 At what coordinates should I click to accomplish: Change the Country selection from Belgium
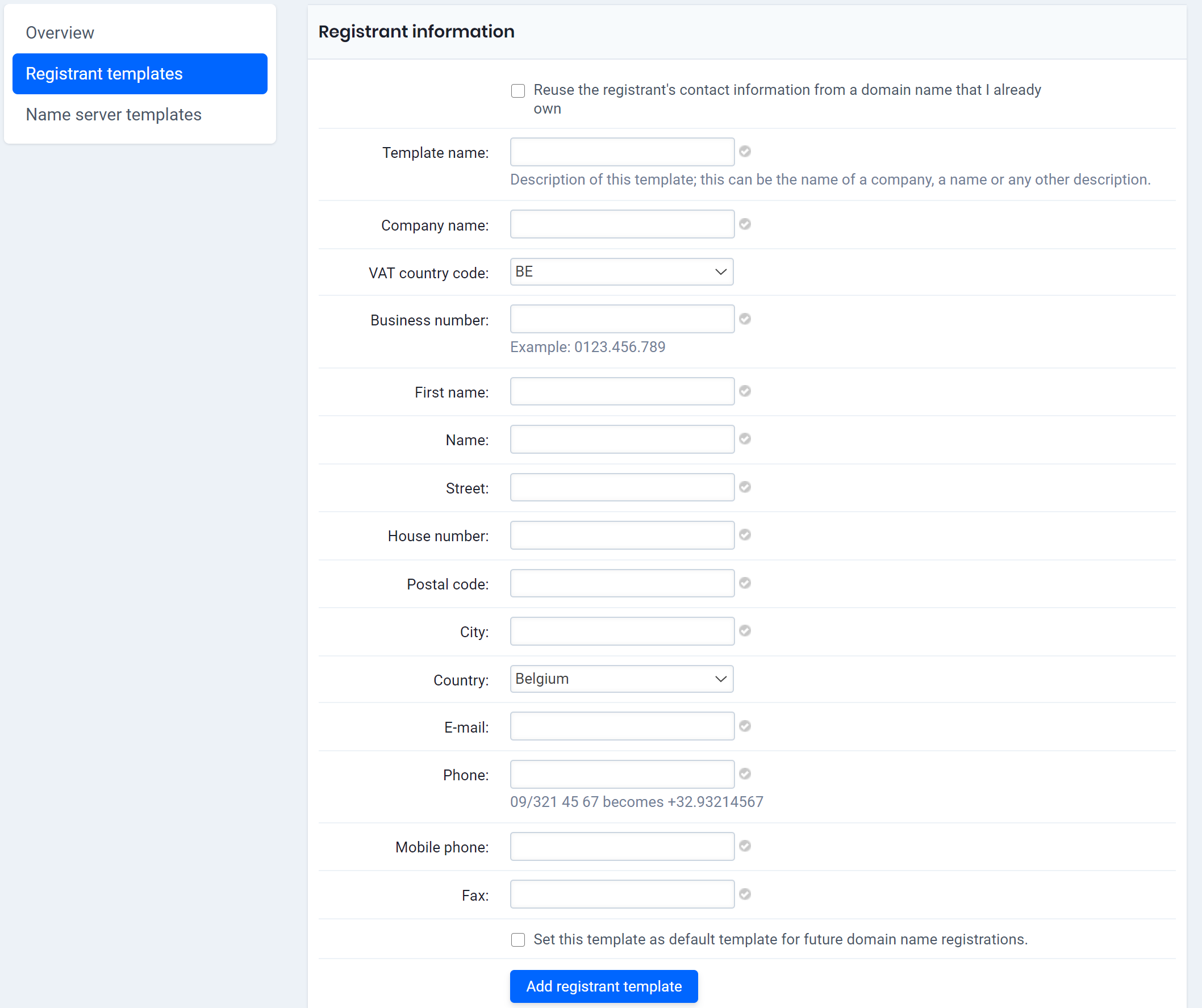621,679
